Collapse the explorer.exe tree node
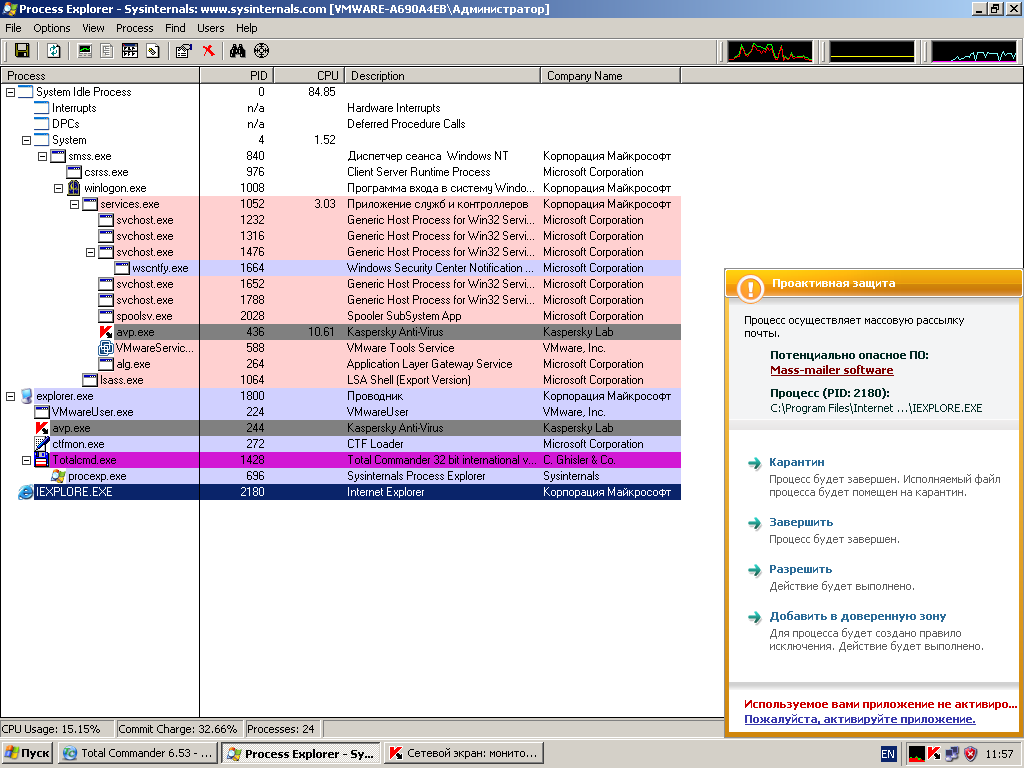1024x768 pixels. [x=10, y=396]
